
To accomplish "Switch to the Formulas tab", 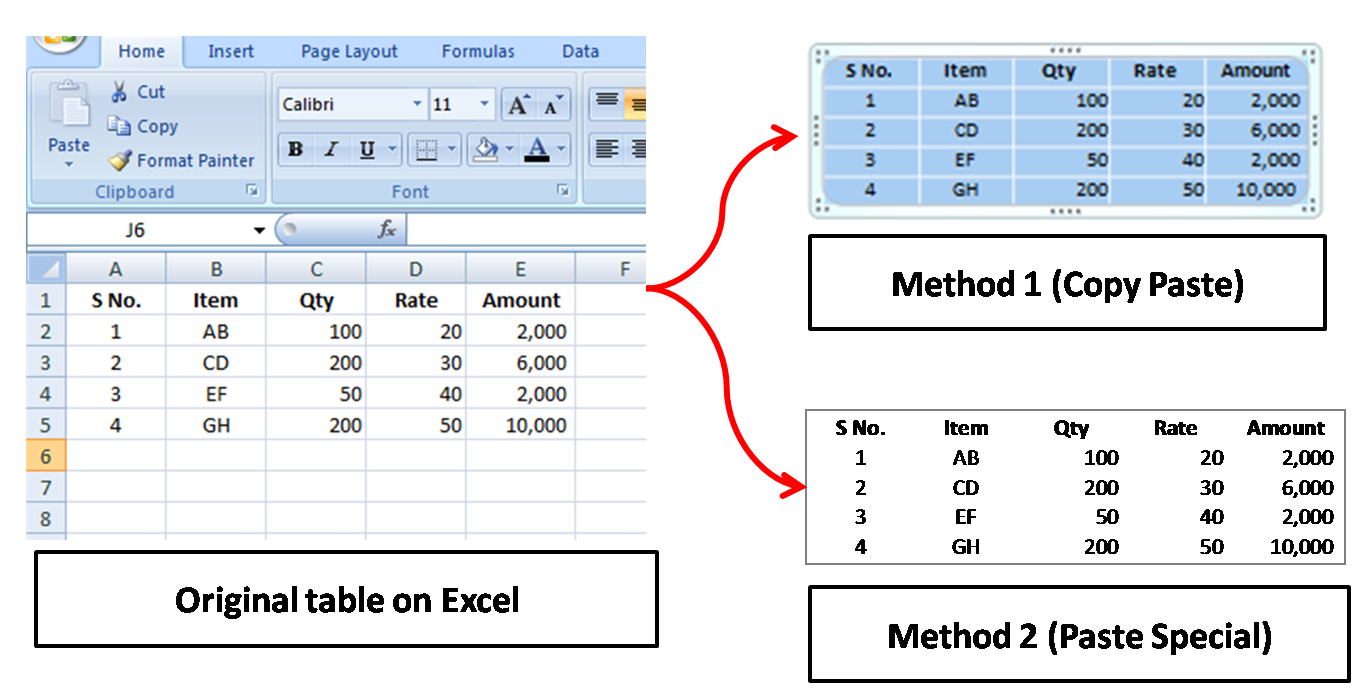I will point(477,51).
